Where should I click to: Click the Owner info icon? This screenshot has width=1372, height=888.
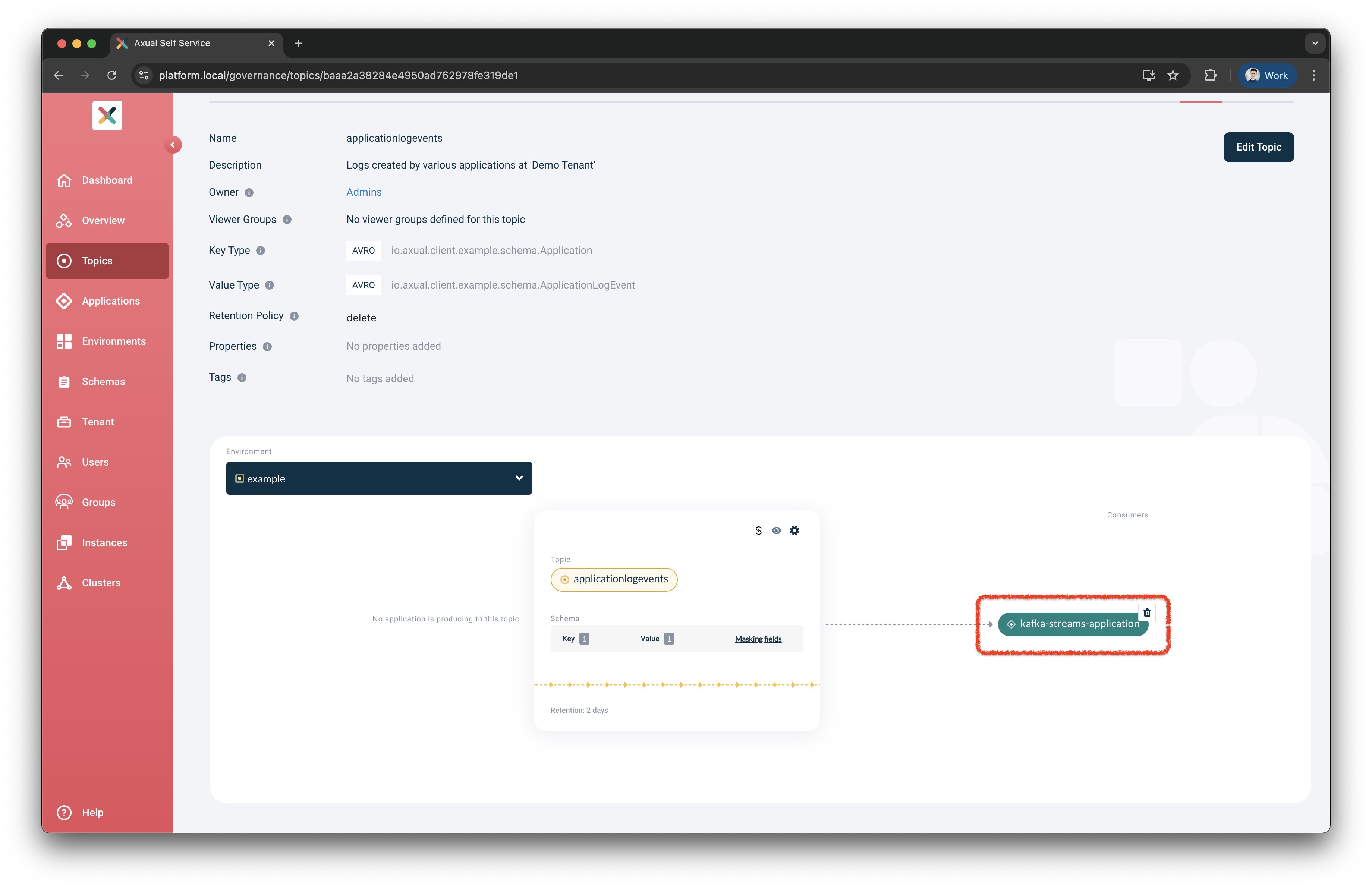pyautogui.click(x=249, y=192)
